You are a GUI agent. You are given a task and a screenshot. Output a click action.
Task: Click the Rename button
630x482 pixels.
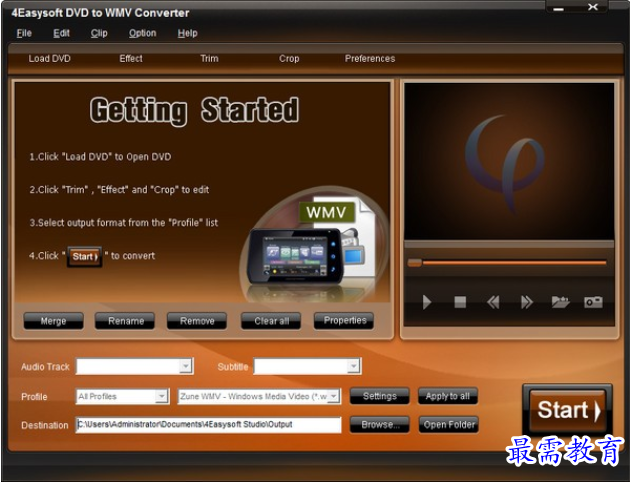(125, 321)
